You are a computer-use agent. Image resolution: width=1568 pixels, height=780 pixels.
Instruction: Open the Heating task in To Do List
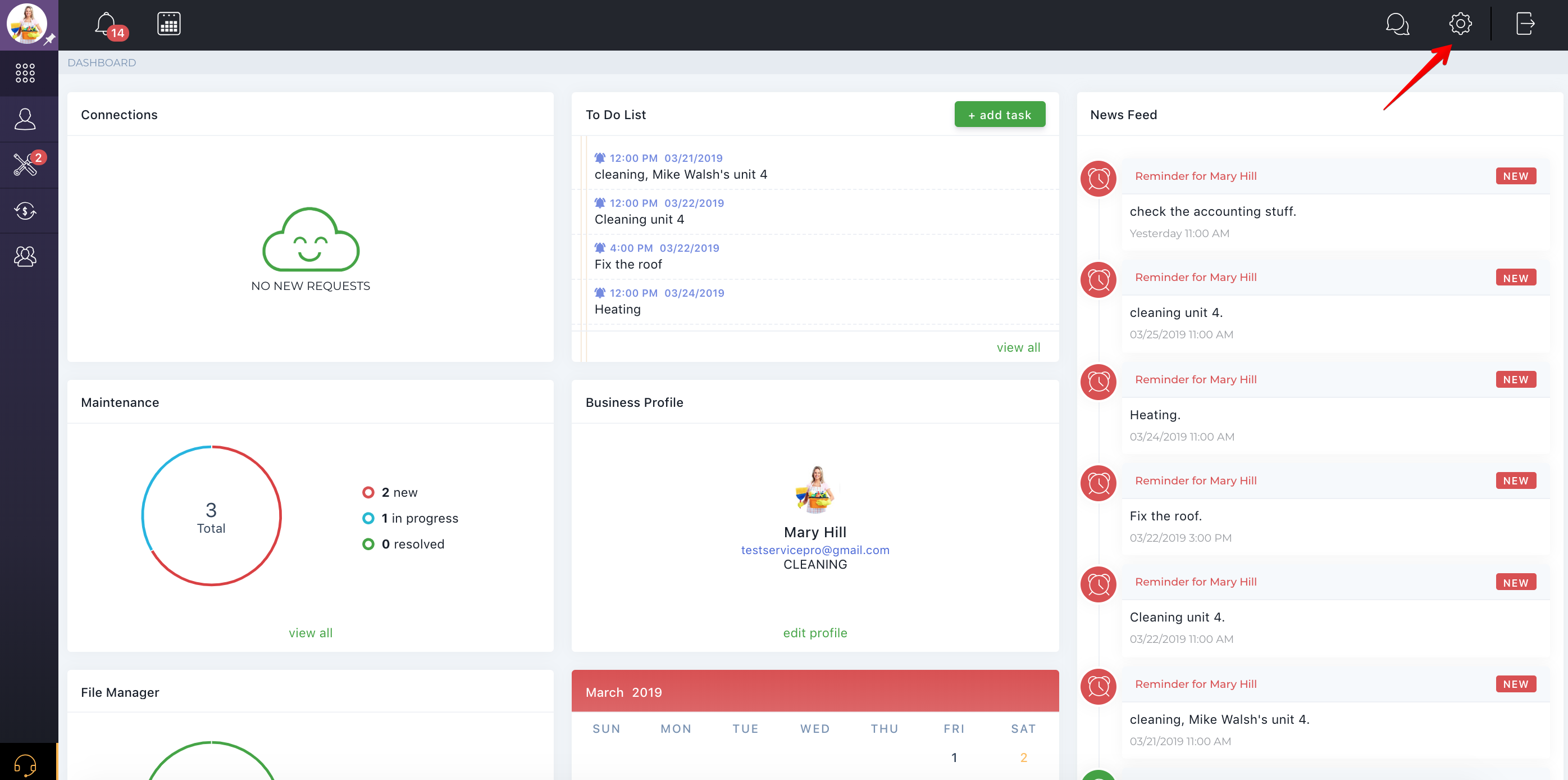[617, 309]
